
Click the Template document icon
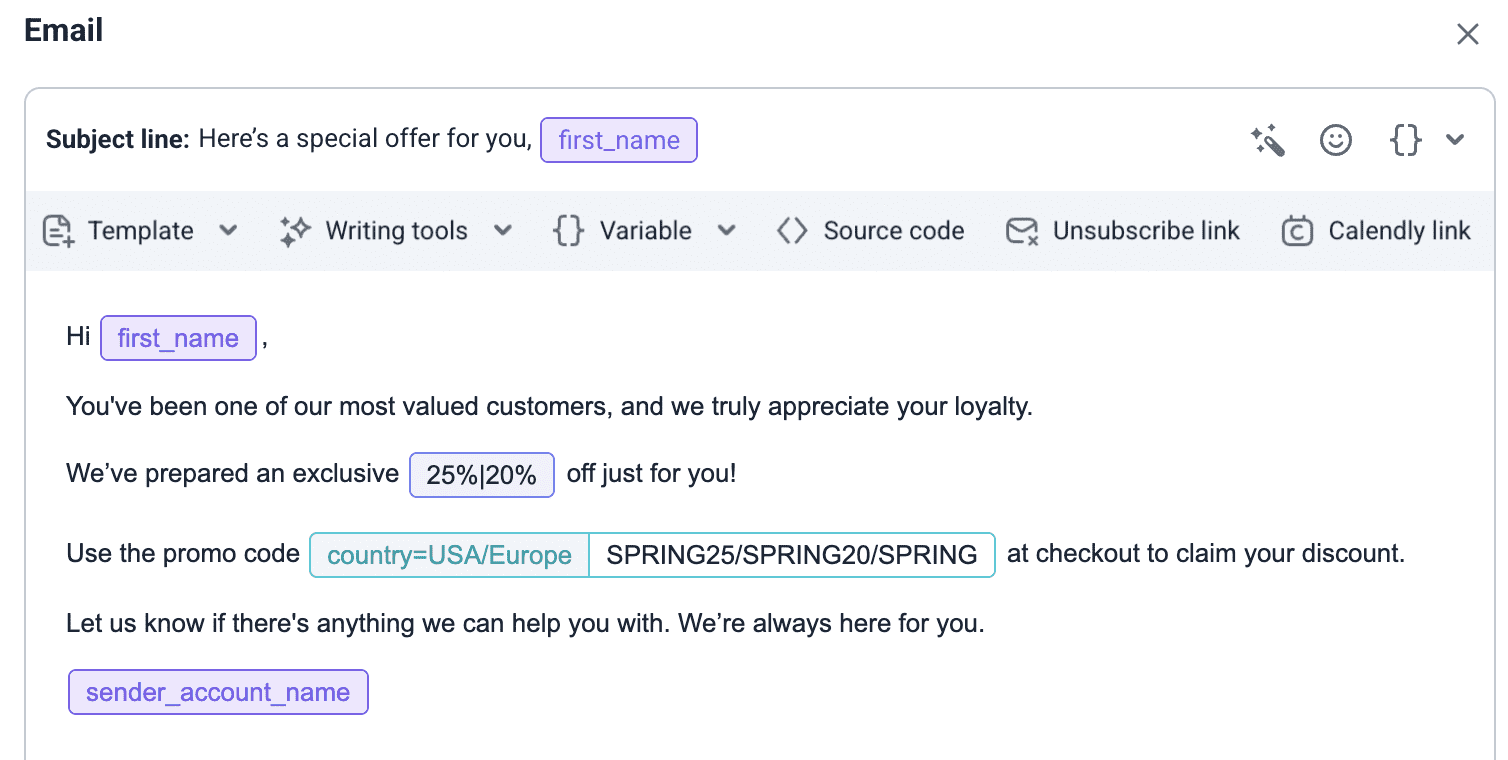[58, 231]
